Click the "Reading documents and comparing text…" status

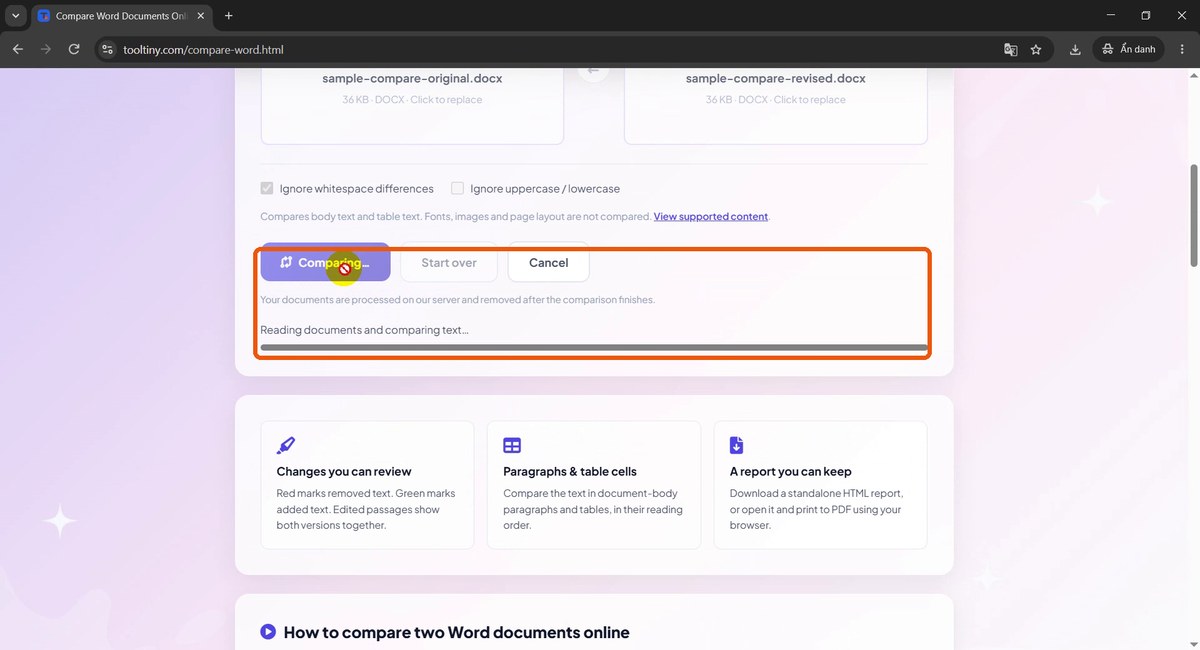[365, 329]
